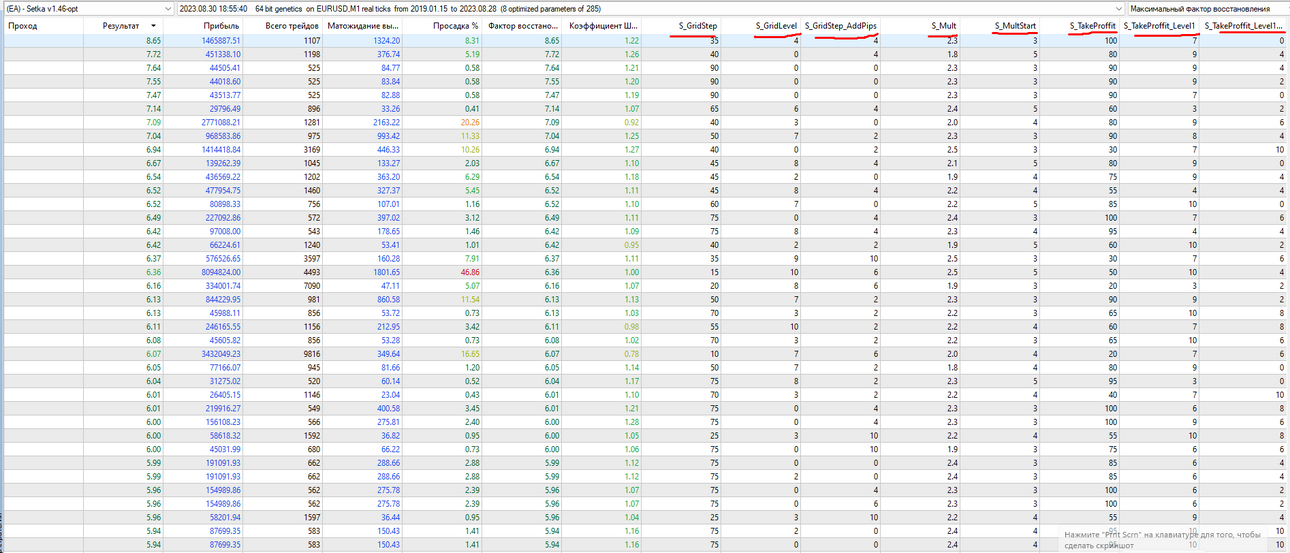The image size is (1290, 553).
Task: Select the row with profit 31275.02
Action: 645,380
